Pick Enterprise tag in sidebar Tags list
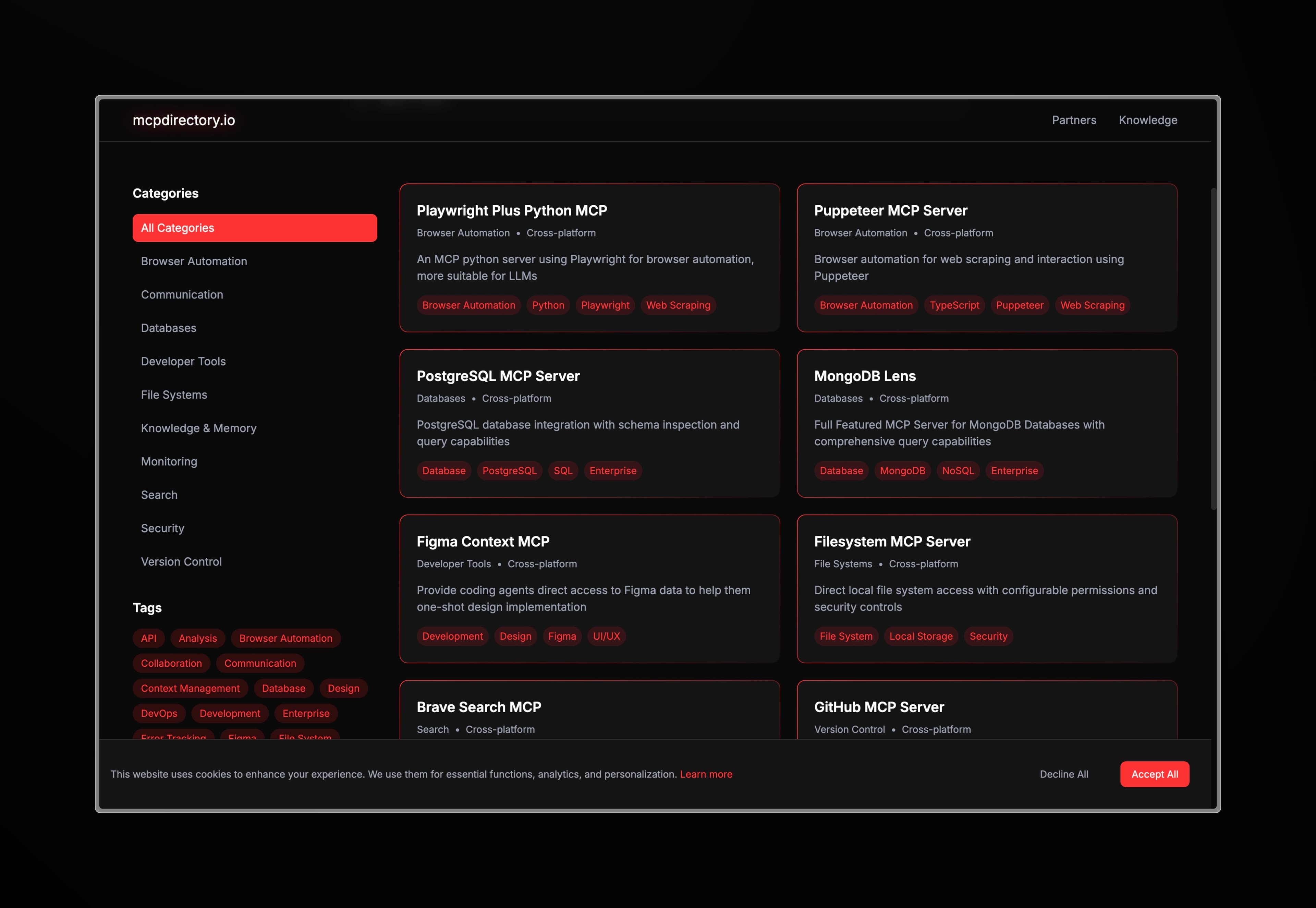The width and height of the screenshot is (1316, 908). tap(306, 713)
